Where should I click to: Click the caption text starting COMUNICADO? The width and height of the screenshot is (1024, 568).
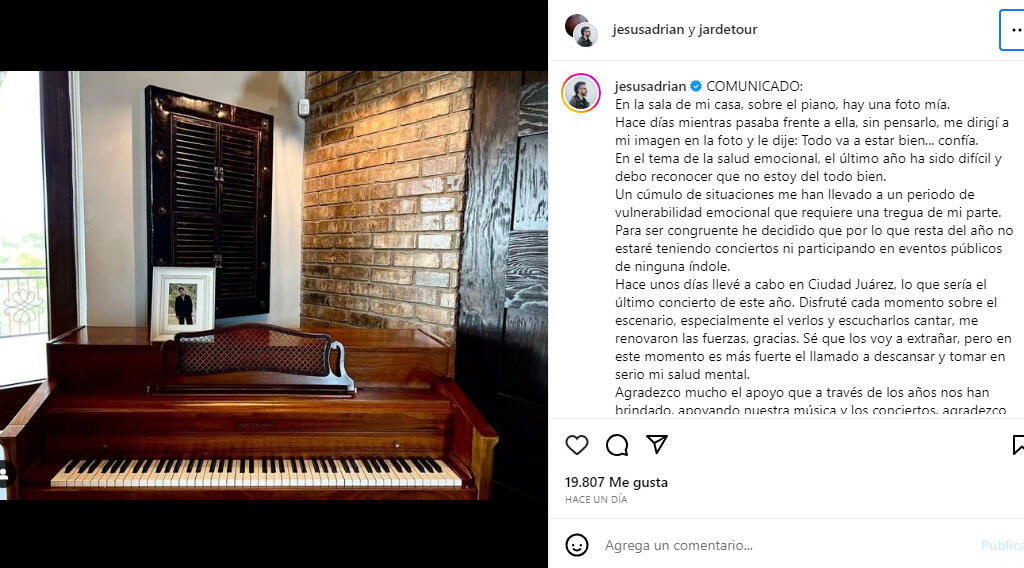(814, 248)
